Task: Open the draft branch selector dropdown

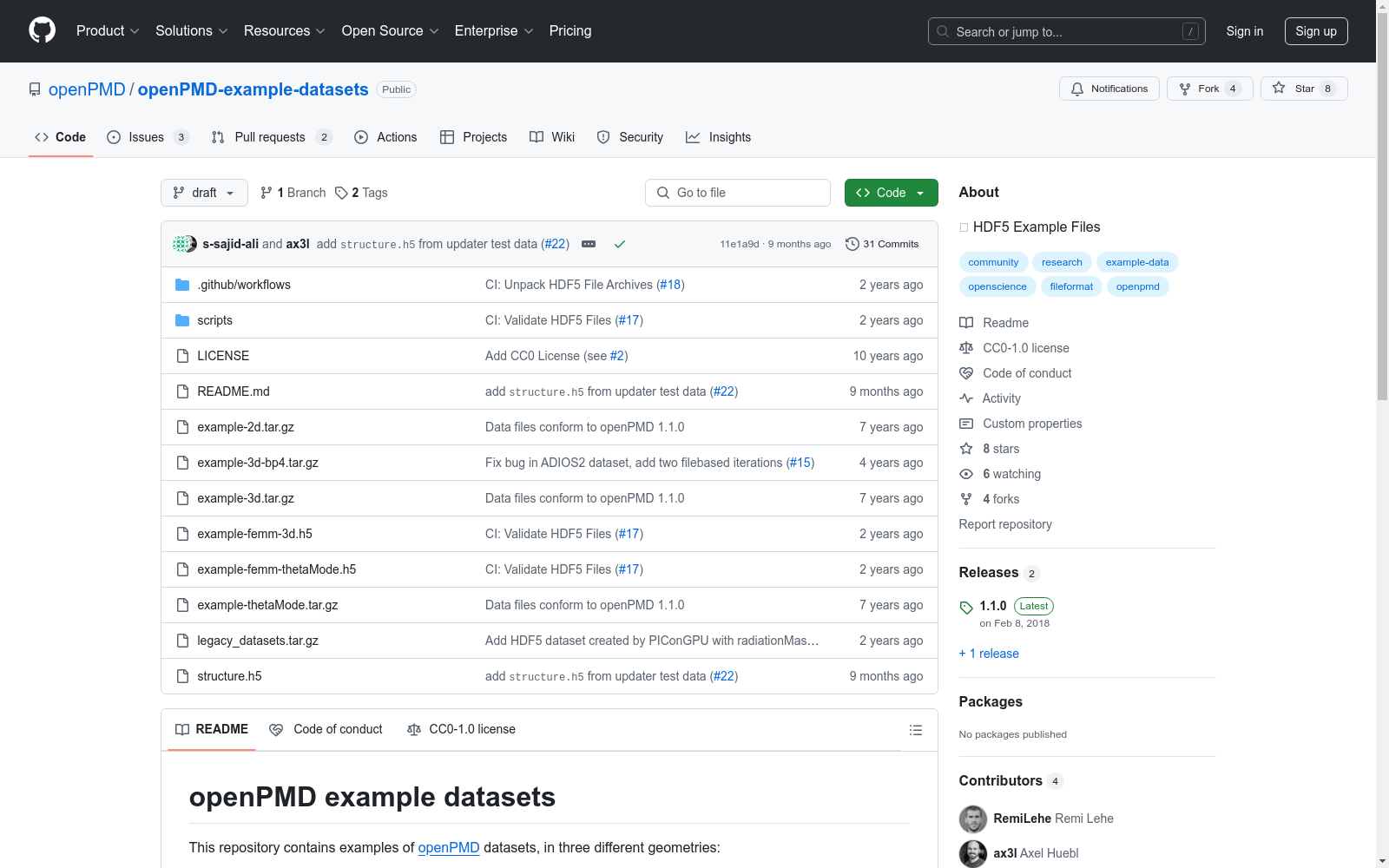Action: coord(204,193)
